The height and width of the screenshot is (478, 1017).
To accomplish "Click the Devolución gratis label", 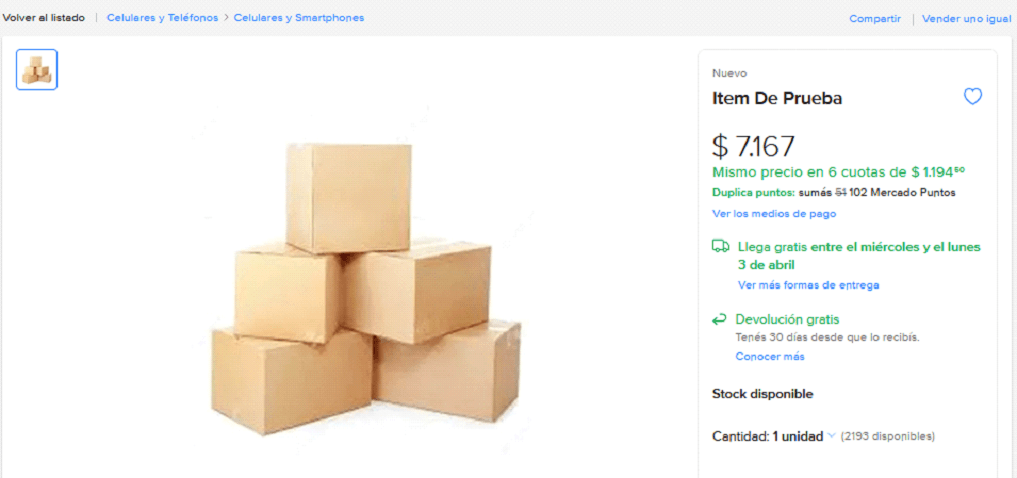I will pos(787,320).
